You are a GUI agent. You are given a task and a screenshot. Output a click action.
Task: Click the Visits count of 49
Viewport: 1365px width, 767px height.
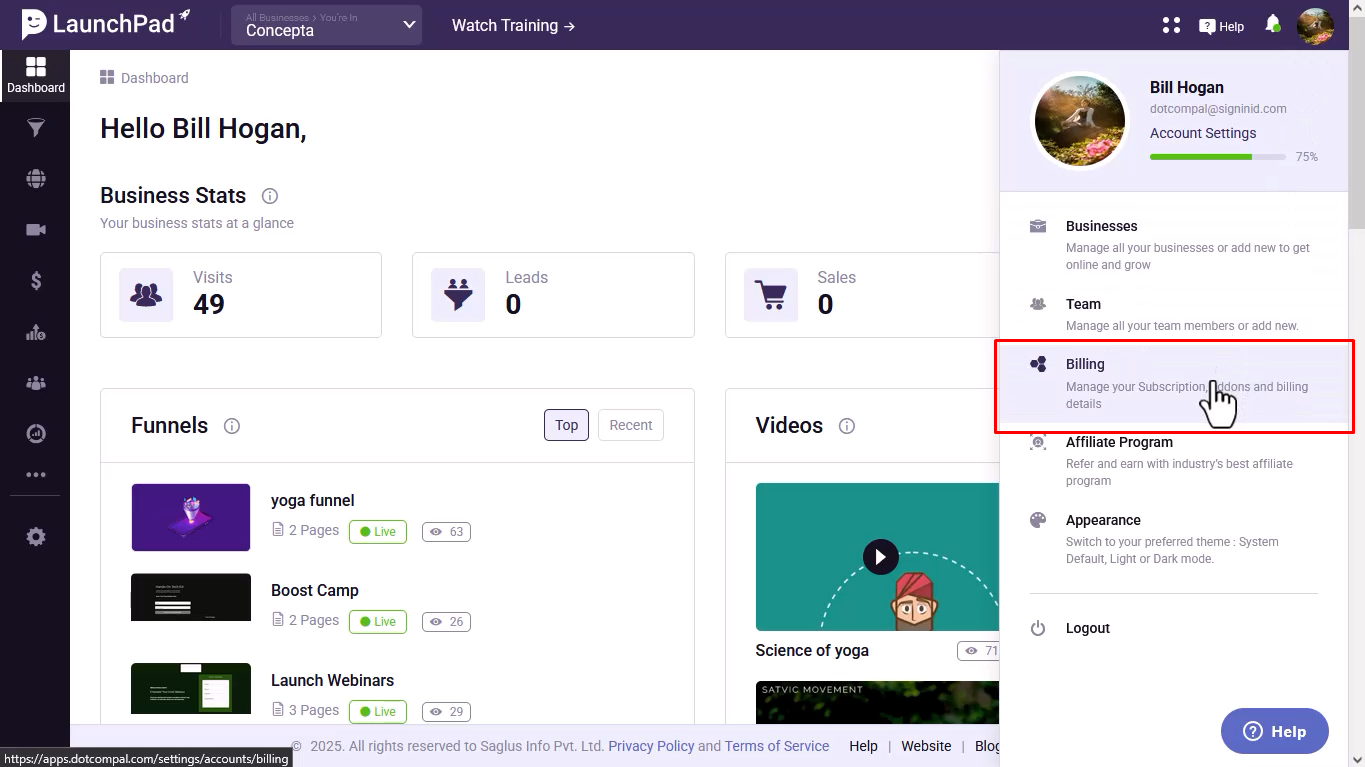pyautogui.click(x=209, y=304)
